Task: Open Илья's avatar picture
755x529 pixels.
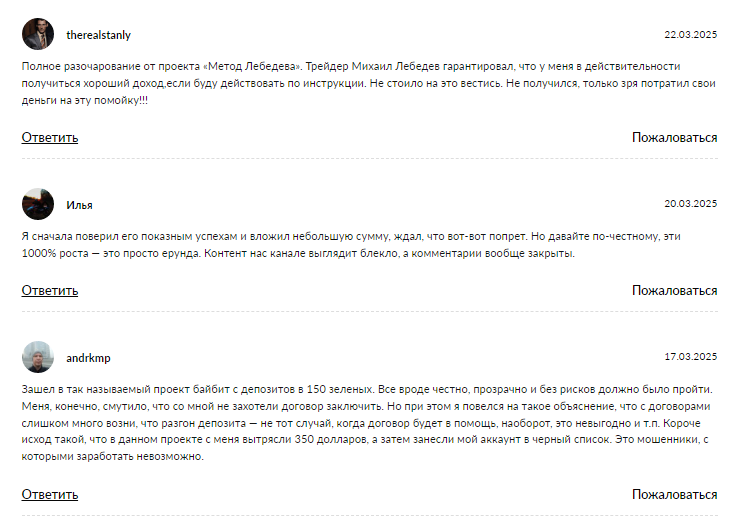Action: click(x=38, y=204)
